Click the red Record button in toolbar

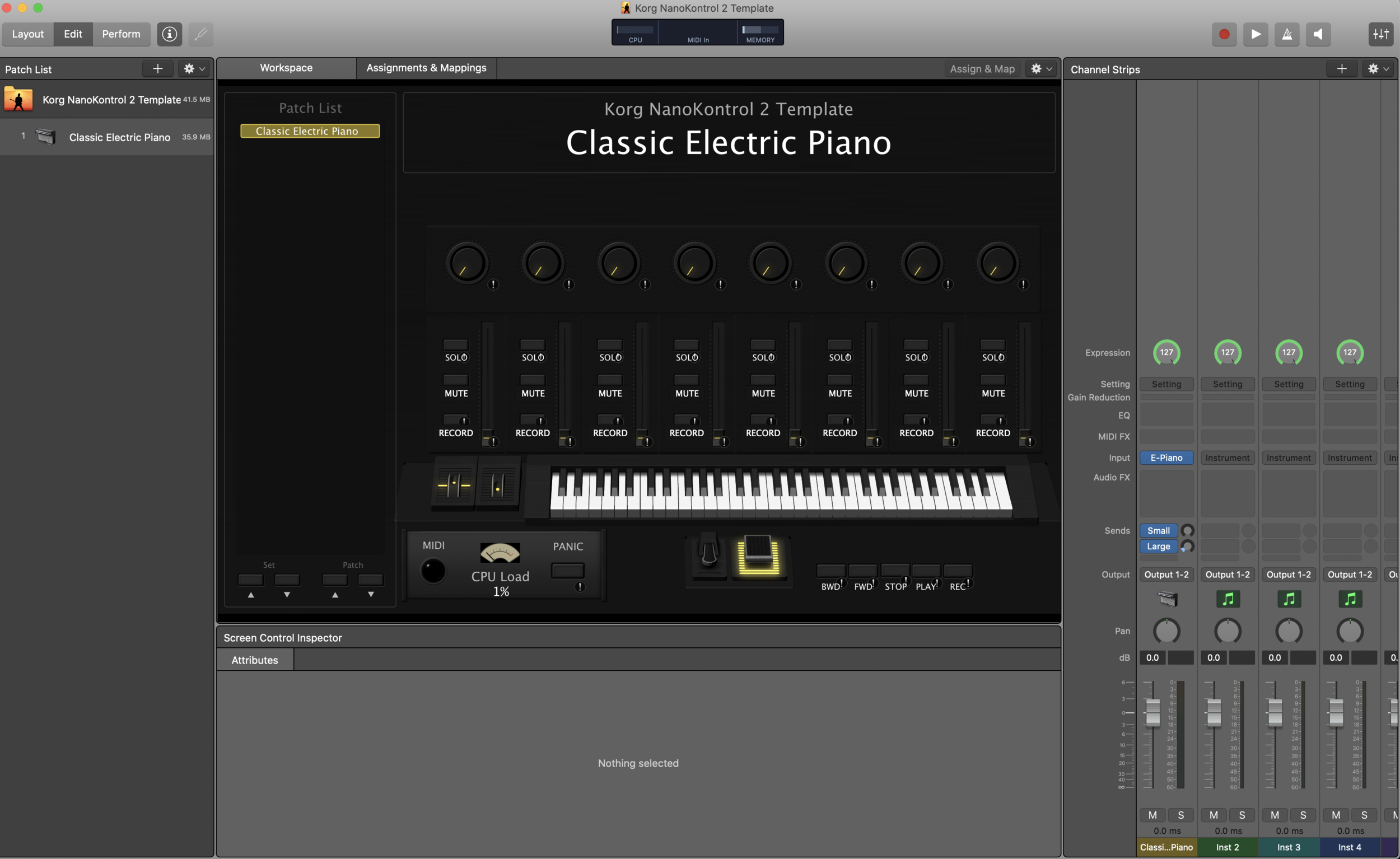click(x=1224, y=34)
